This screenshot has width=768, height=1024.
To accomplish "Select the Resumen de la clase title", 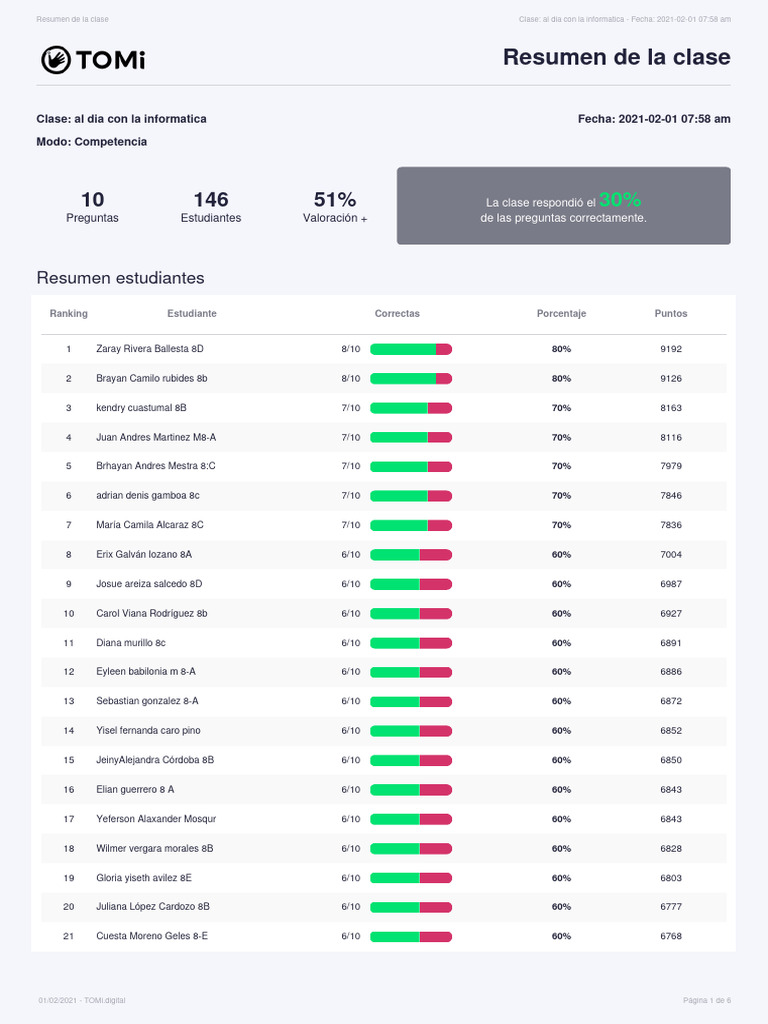I will (x=616, y=58).
